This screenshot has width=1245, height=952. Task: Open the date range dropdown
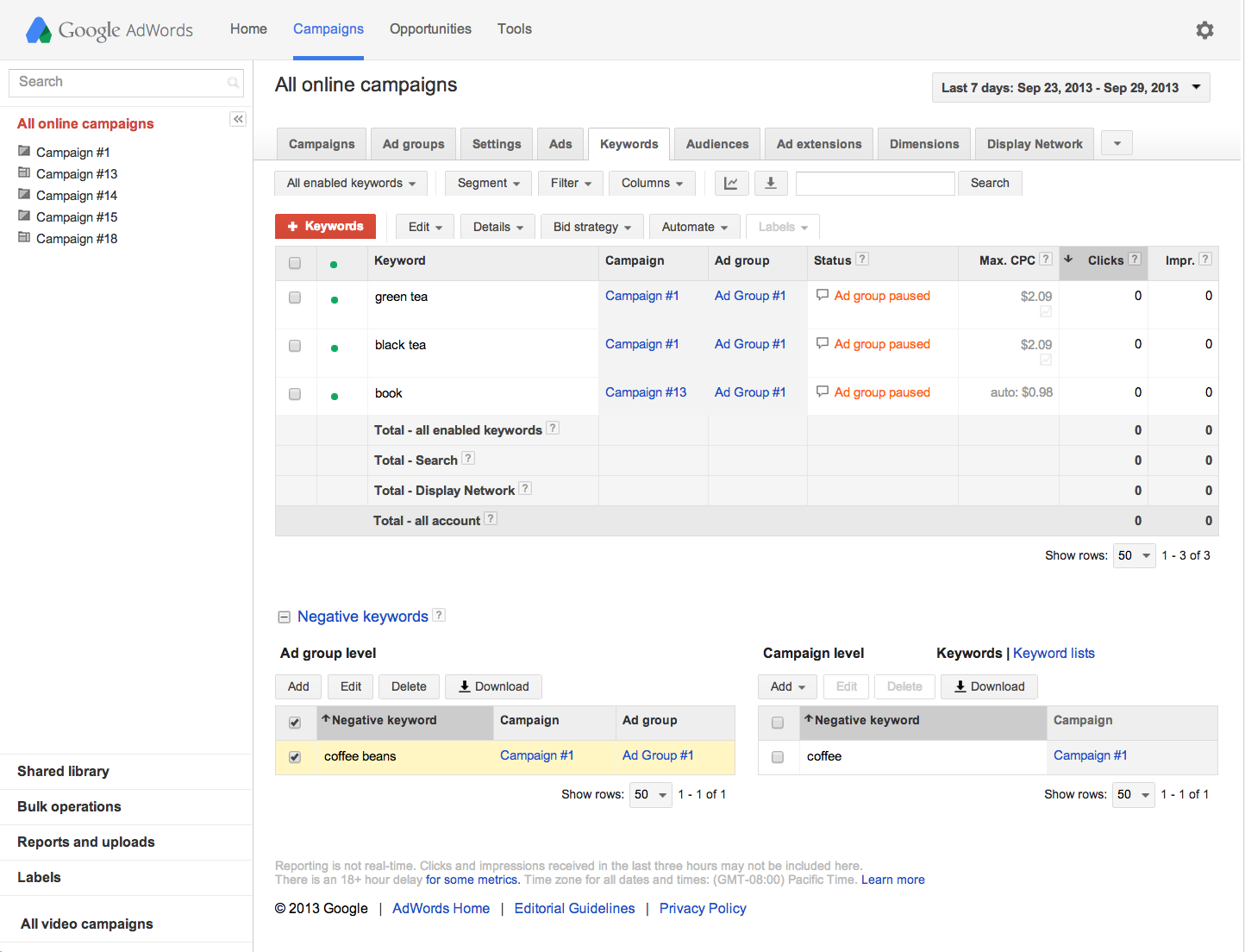coord(1071,88)
